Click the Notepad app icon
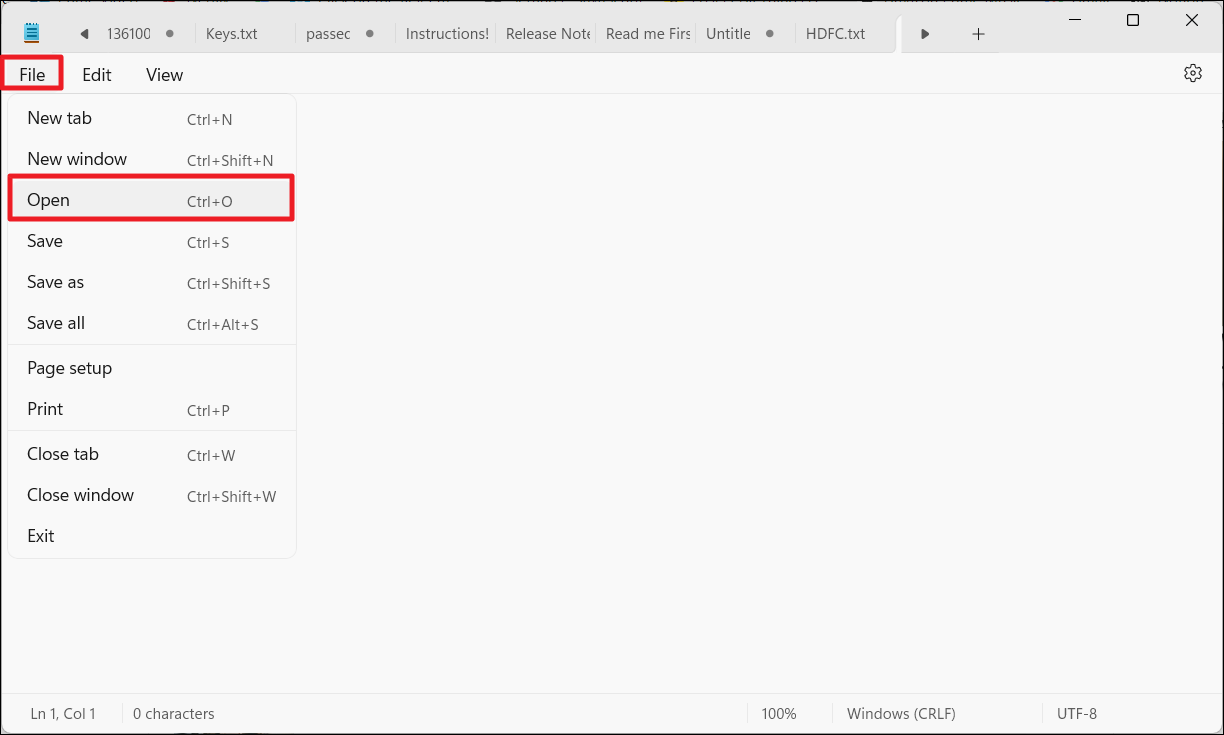This screenshot has height=735, width=1224. click(x=32, y=34)
